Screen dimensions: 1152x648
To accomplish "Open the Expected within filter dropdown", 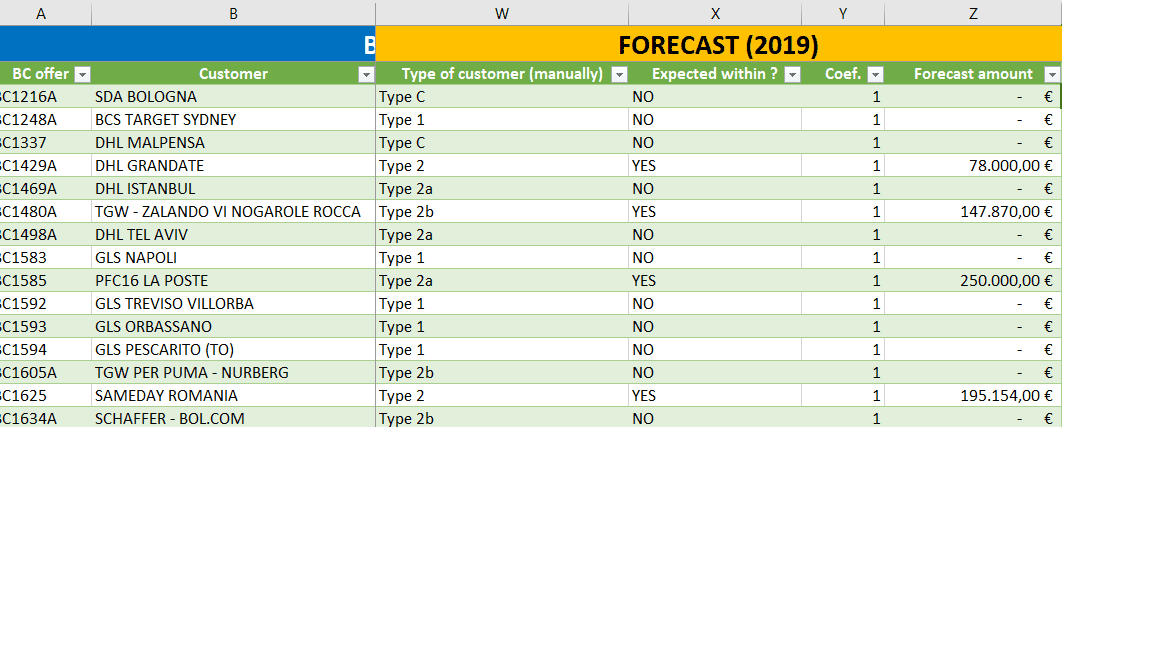I will [x=792, y=74].
